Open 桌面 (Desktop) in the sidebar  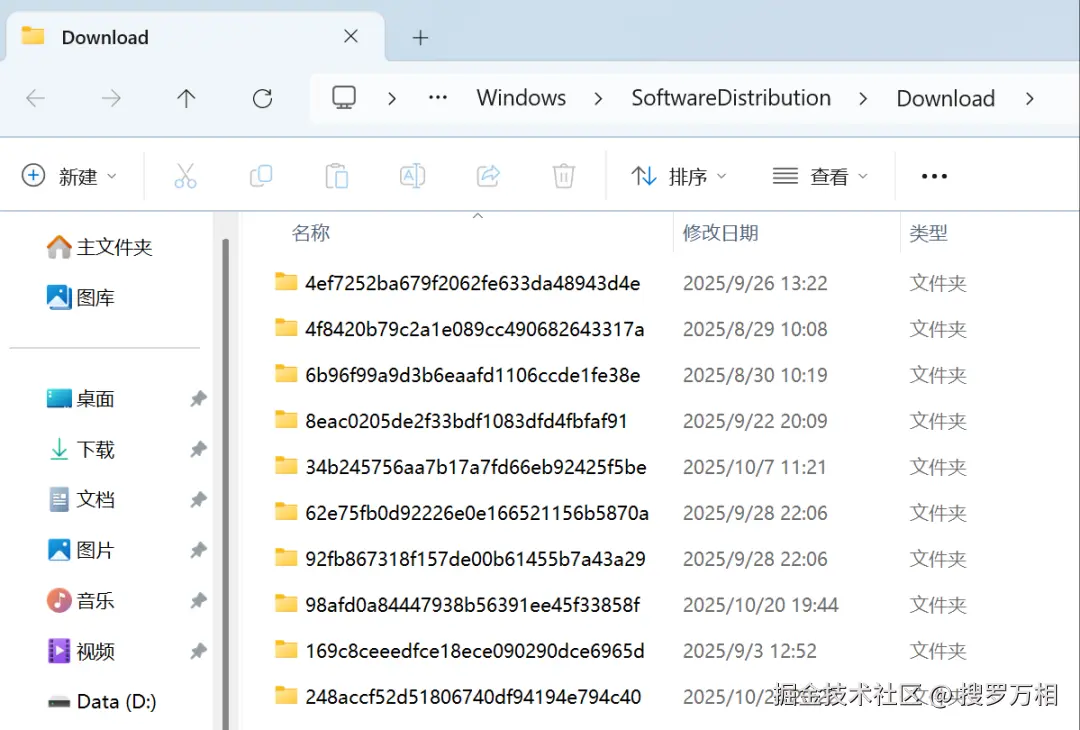tap(81, 398)
